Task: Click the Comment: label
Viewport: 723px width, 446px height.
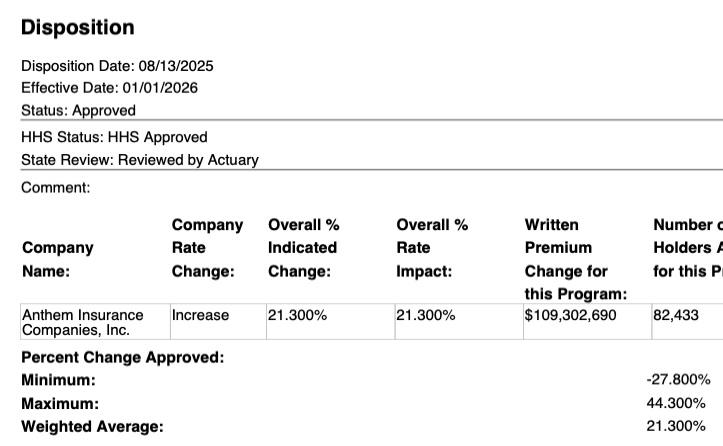Action: pyautogui.click(x=55, y=187)
